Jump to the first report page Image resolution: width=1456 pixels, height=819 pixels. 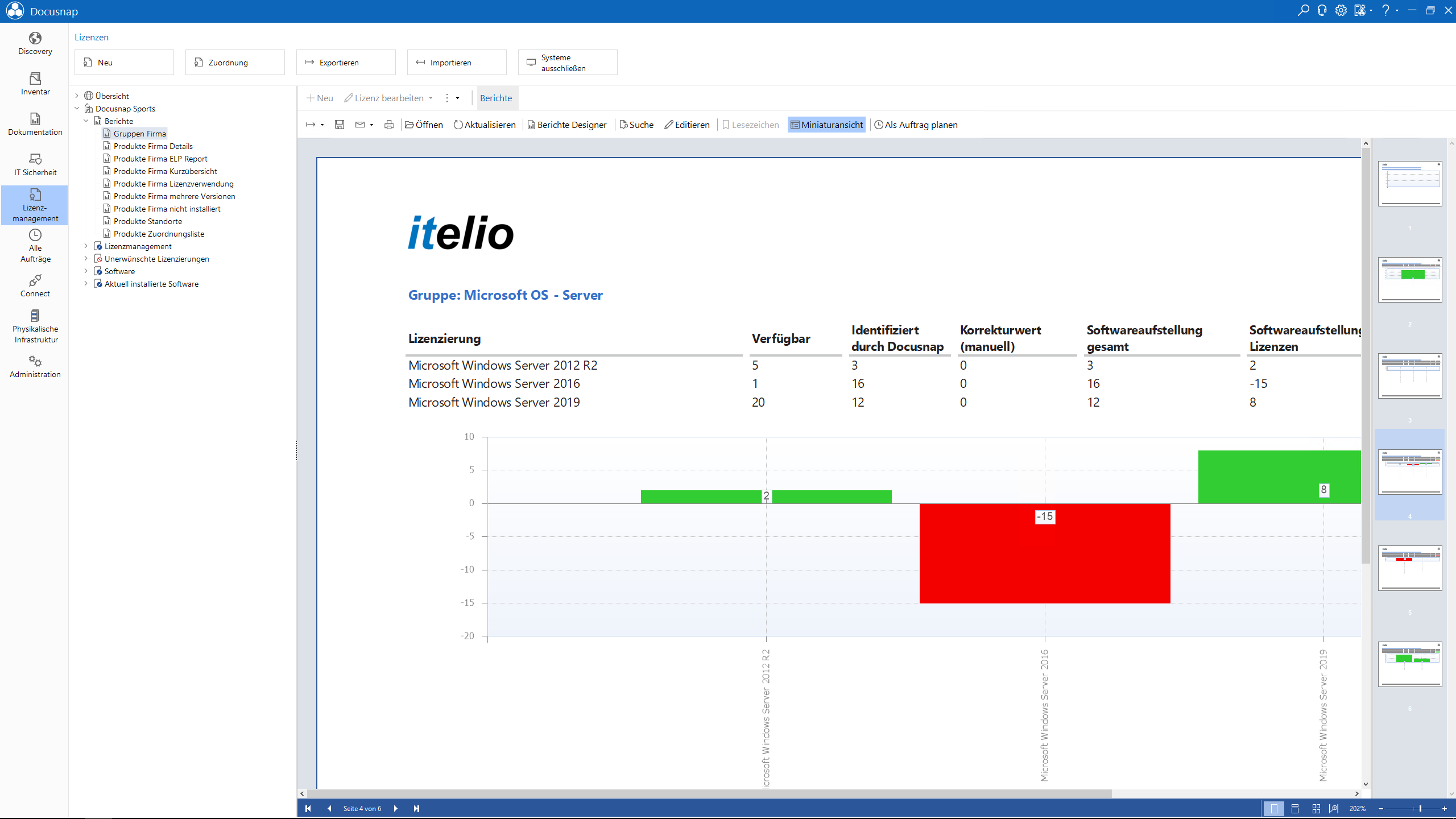(x=308, y=808)
